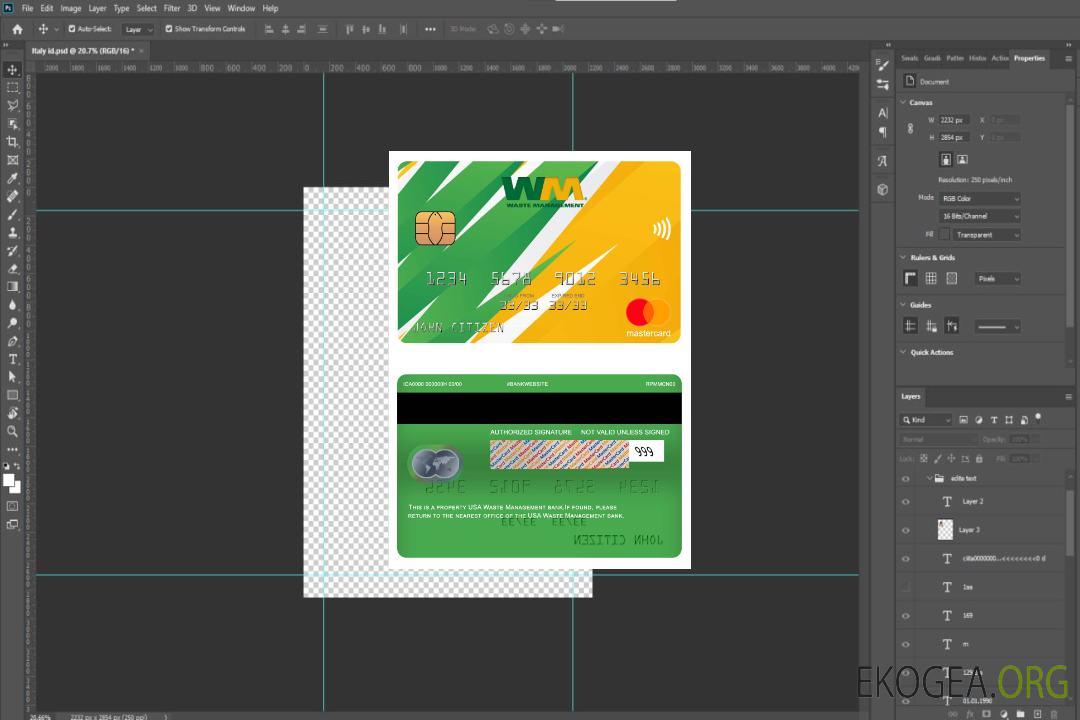Open the Layer menu
This screenshot has width=1080, height=720.
pos(97,8)
